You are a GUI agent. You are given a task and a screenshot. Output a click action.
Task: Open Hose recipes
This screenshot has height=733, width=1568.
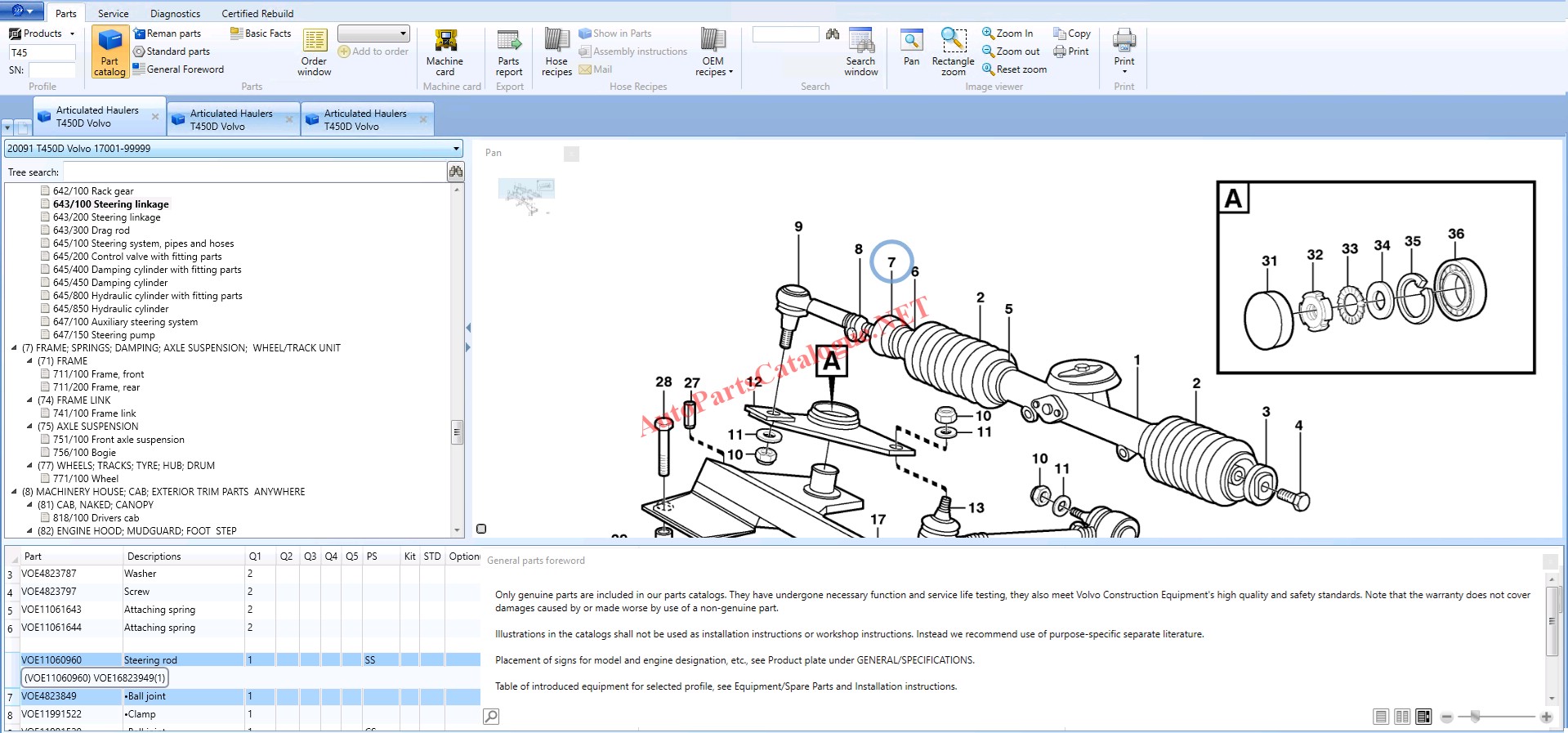pyautogui.click(x=556, y=52)
